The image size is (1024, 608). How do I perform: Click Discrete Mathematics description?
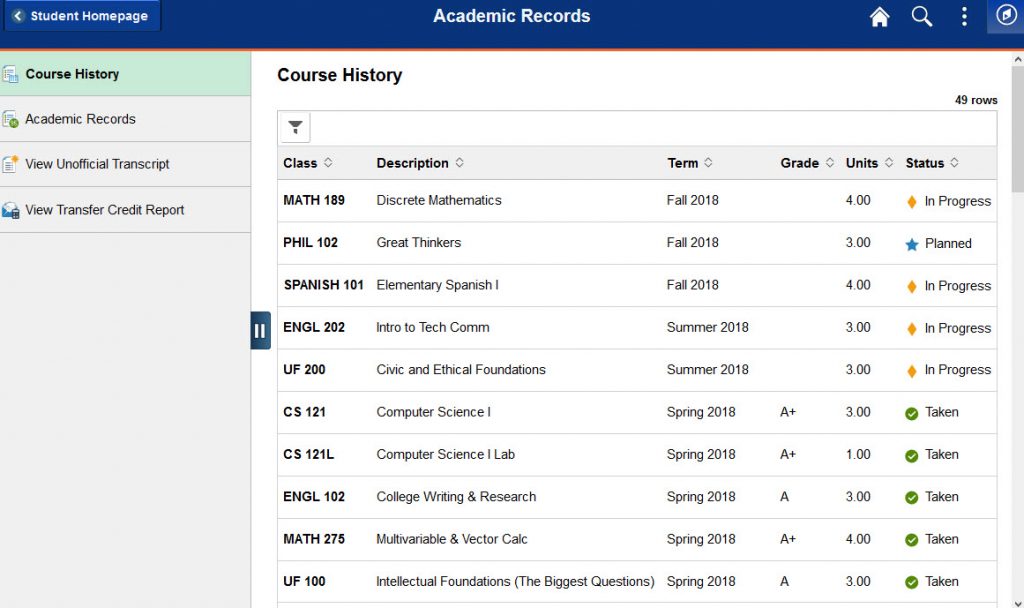439,200
